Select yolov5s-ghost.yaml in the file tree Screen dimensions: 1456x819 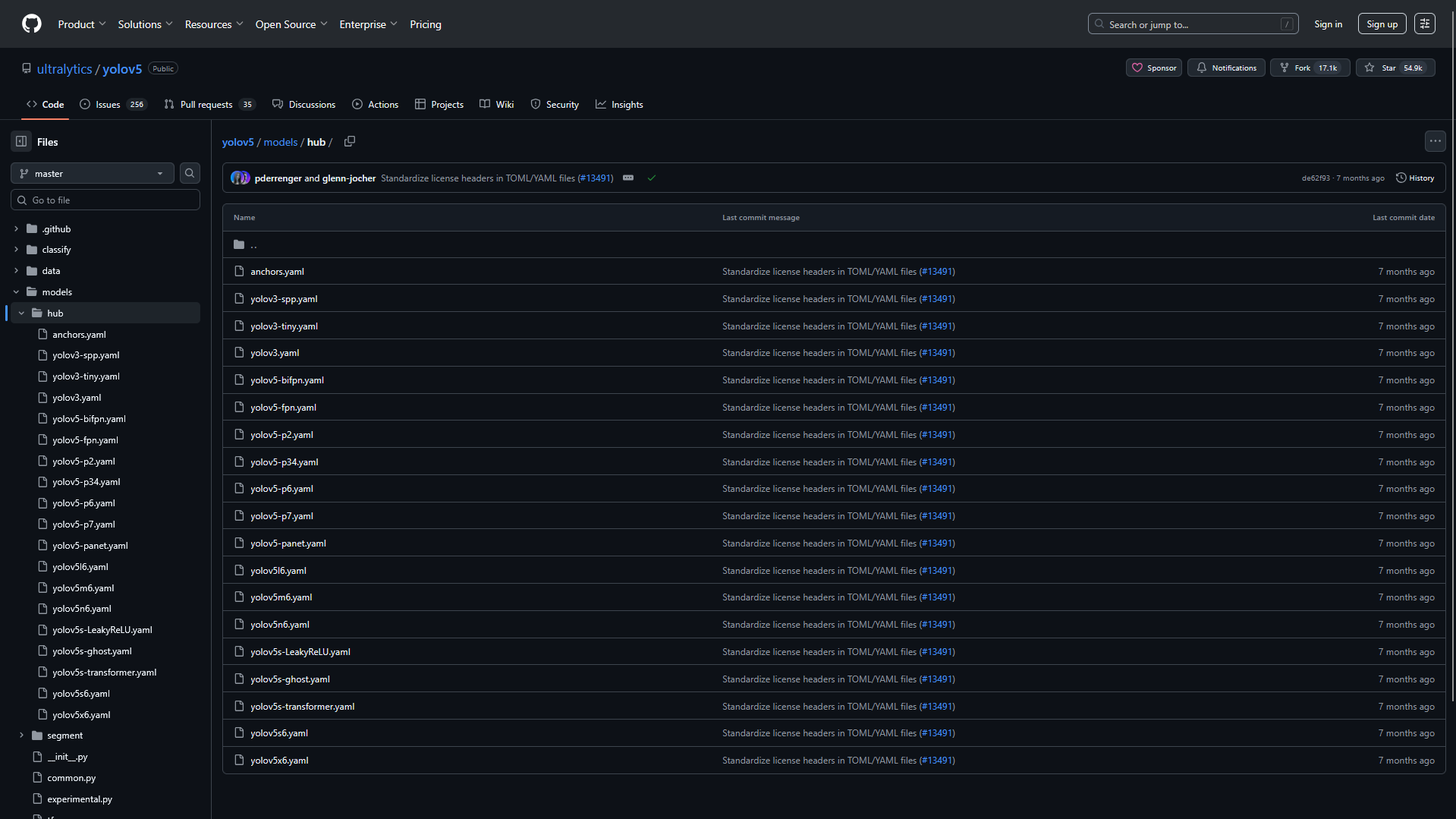point(92,651)
